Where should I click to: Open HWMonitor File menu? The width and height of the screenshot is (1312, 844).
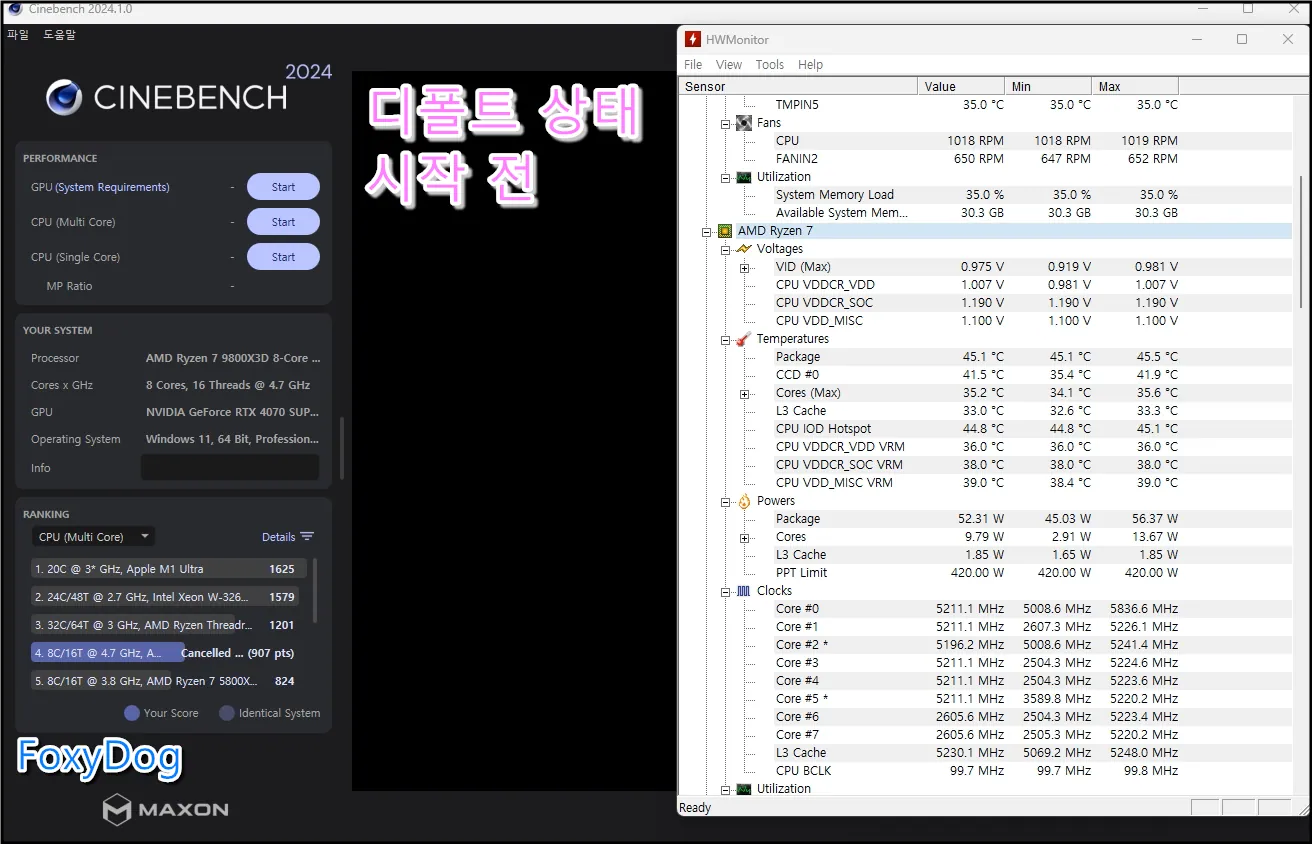[693, 65]
